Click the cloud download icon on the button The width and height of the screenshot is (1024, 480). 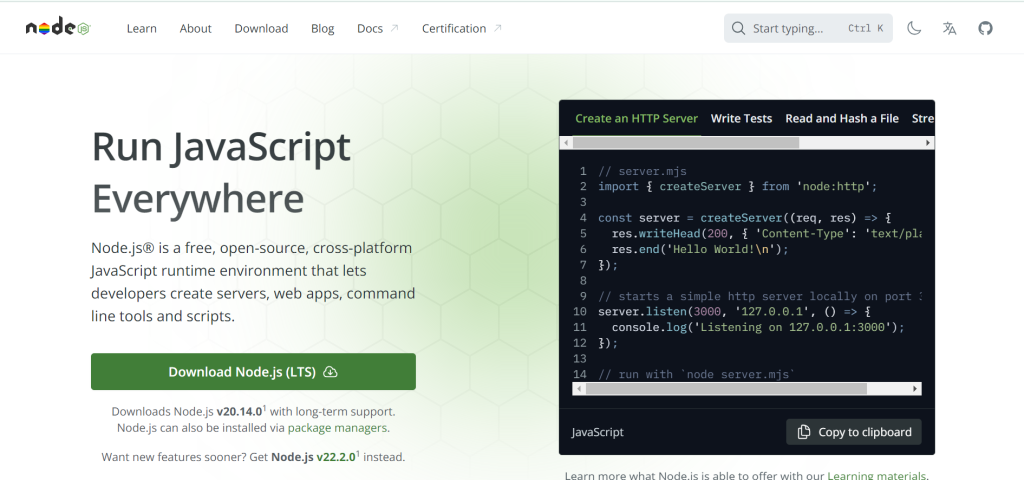[330, 372]
